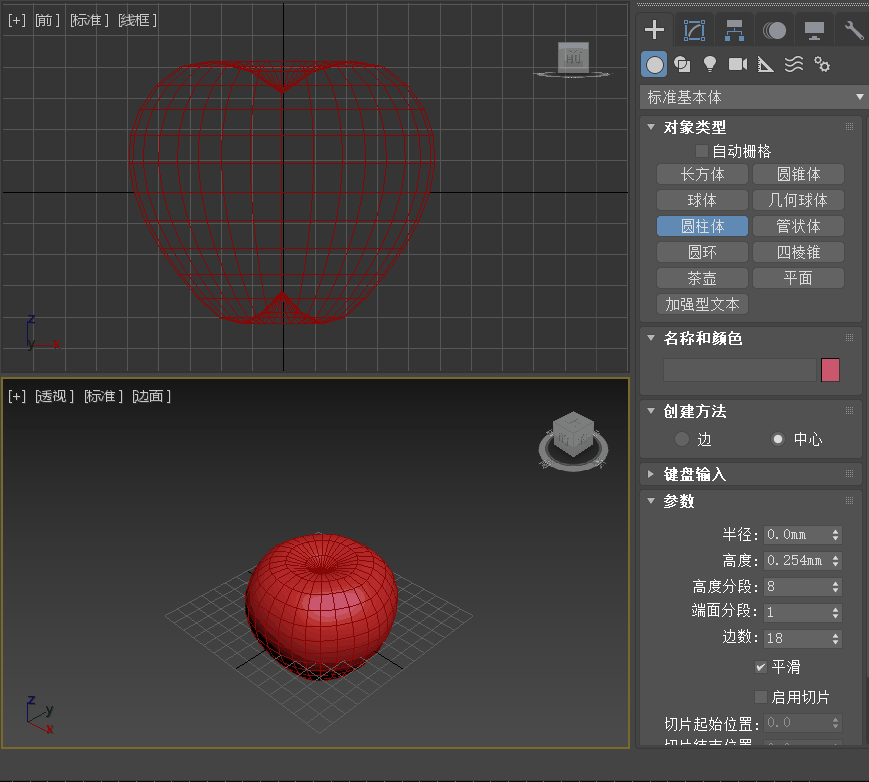Select the Space Warps category icon

point(794,65)
